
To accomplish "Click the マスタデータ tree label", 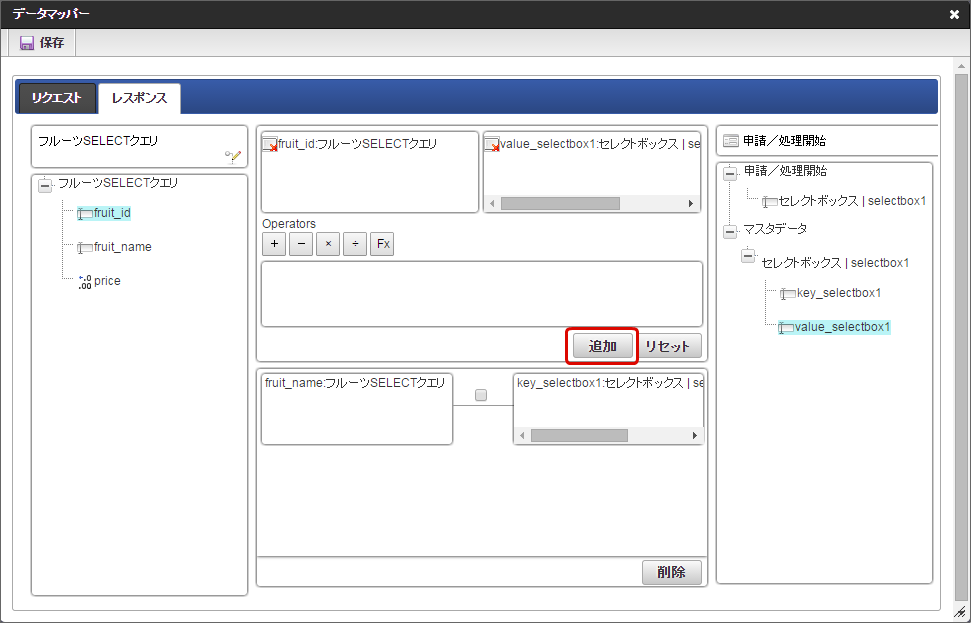I will pos(775,229).
